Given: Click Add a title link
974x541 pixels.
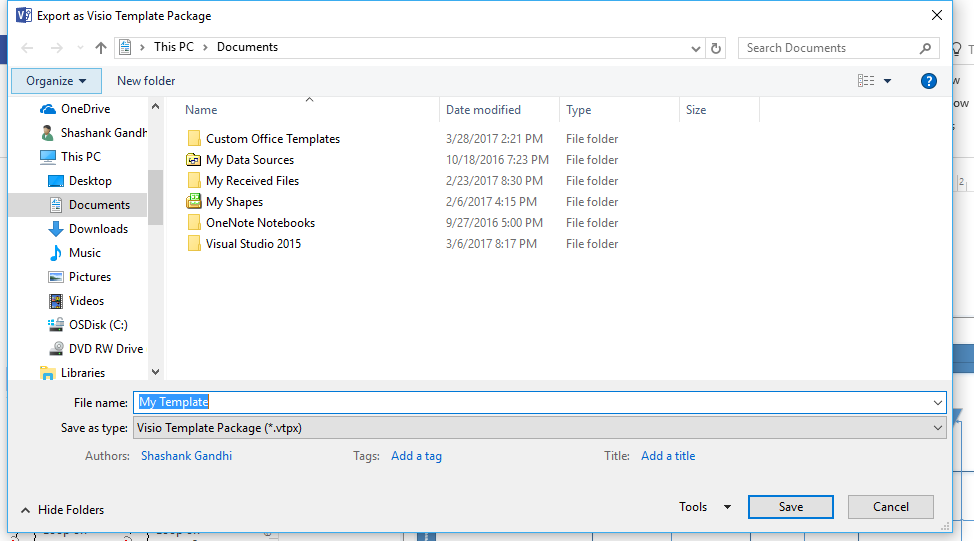Looking at the screenshot, I should 668,456.
